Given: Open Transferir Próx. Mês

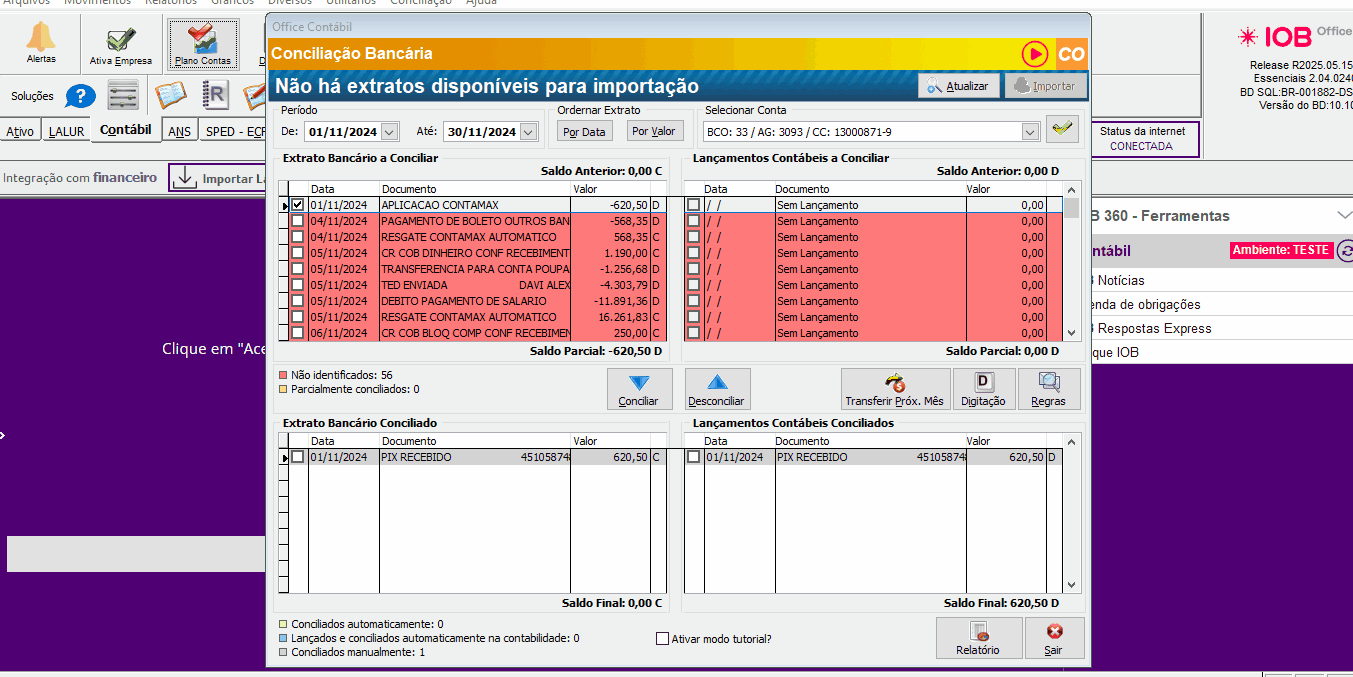Looking at the screenshot, I should coord(894,389).
